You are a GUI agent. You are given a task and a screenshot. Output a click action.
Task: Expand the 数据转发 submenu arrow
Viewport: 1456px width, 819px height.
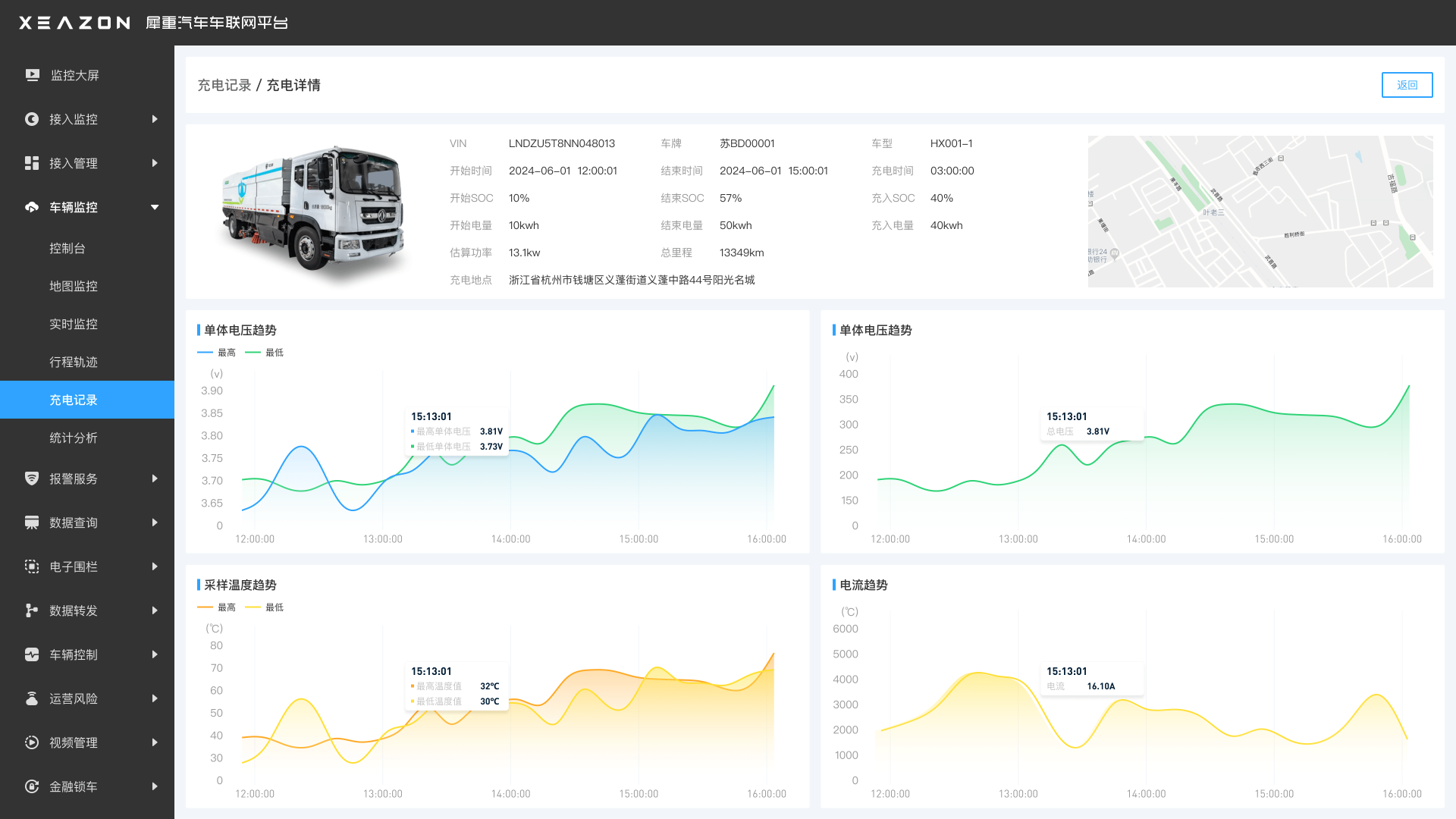pos(155,610)
